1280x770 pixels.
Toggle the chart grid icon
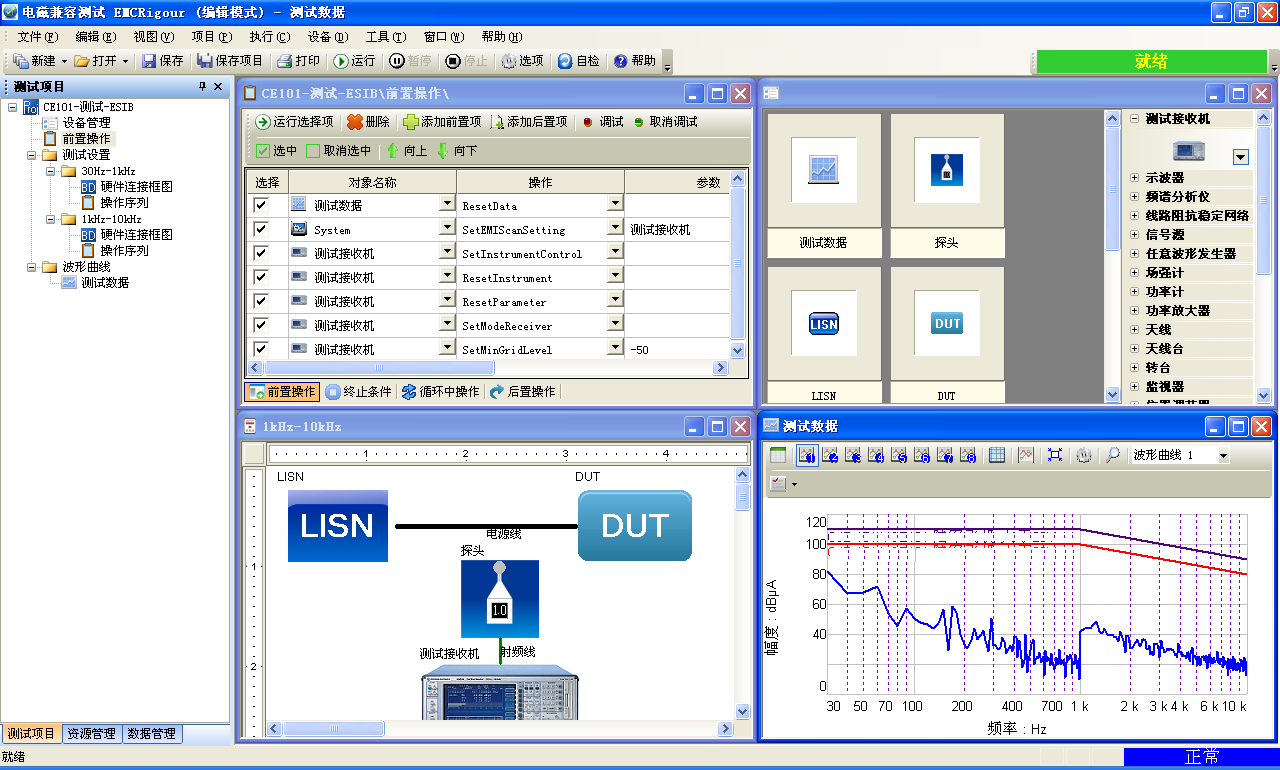coord(997,455)
